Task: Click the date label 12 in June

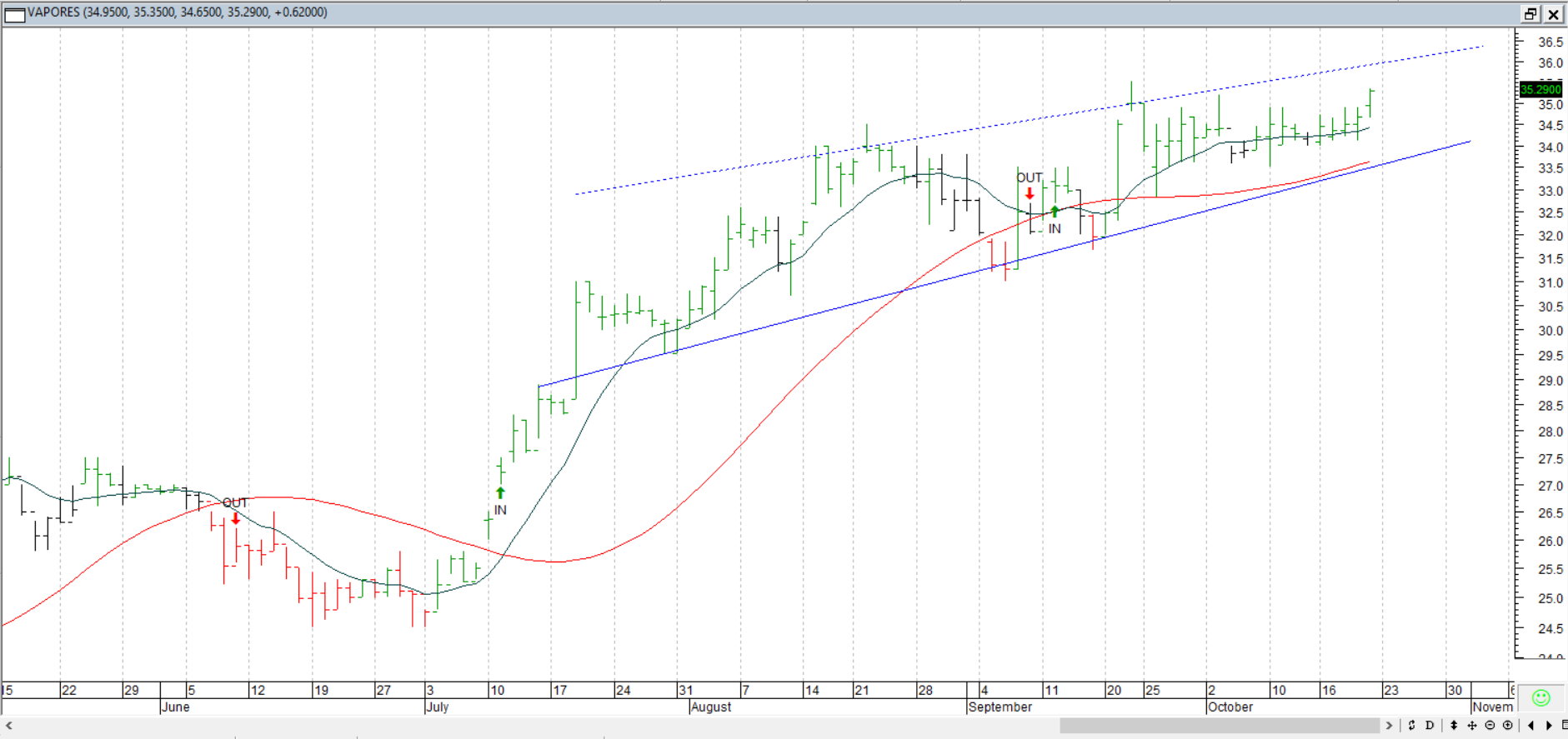Action: tap(258, 691)
